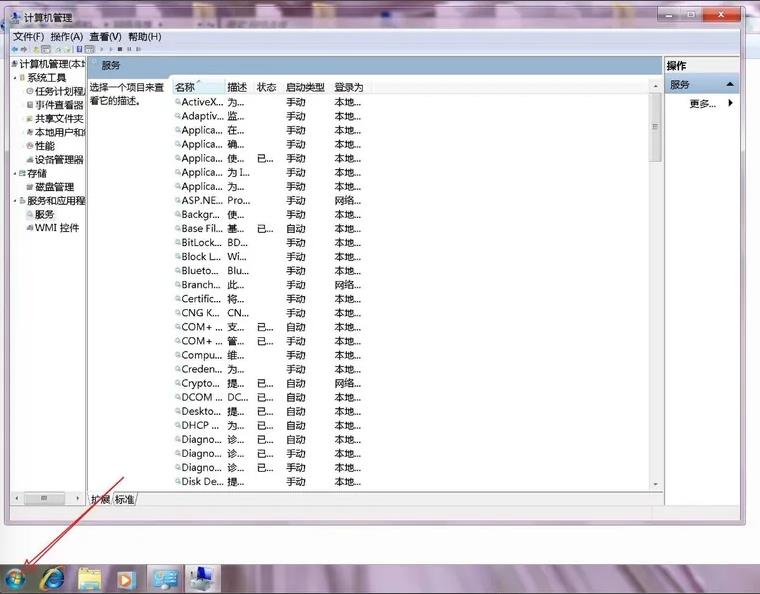Screen dimensions: 760x594
Task: Open the 操作(A) menu
Action: pyautogui.click(x=66, y=37)
